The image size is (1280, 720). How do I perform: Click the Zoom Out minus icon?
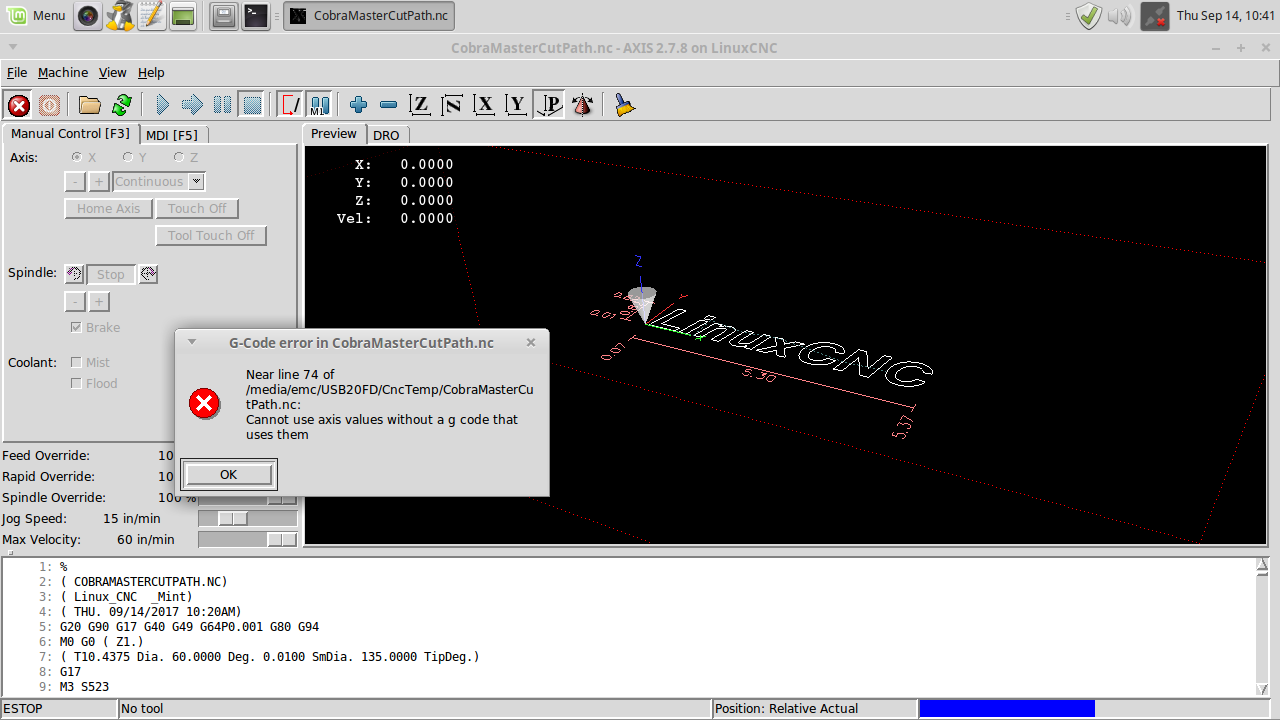click(x=389, y=105)
